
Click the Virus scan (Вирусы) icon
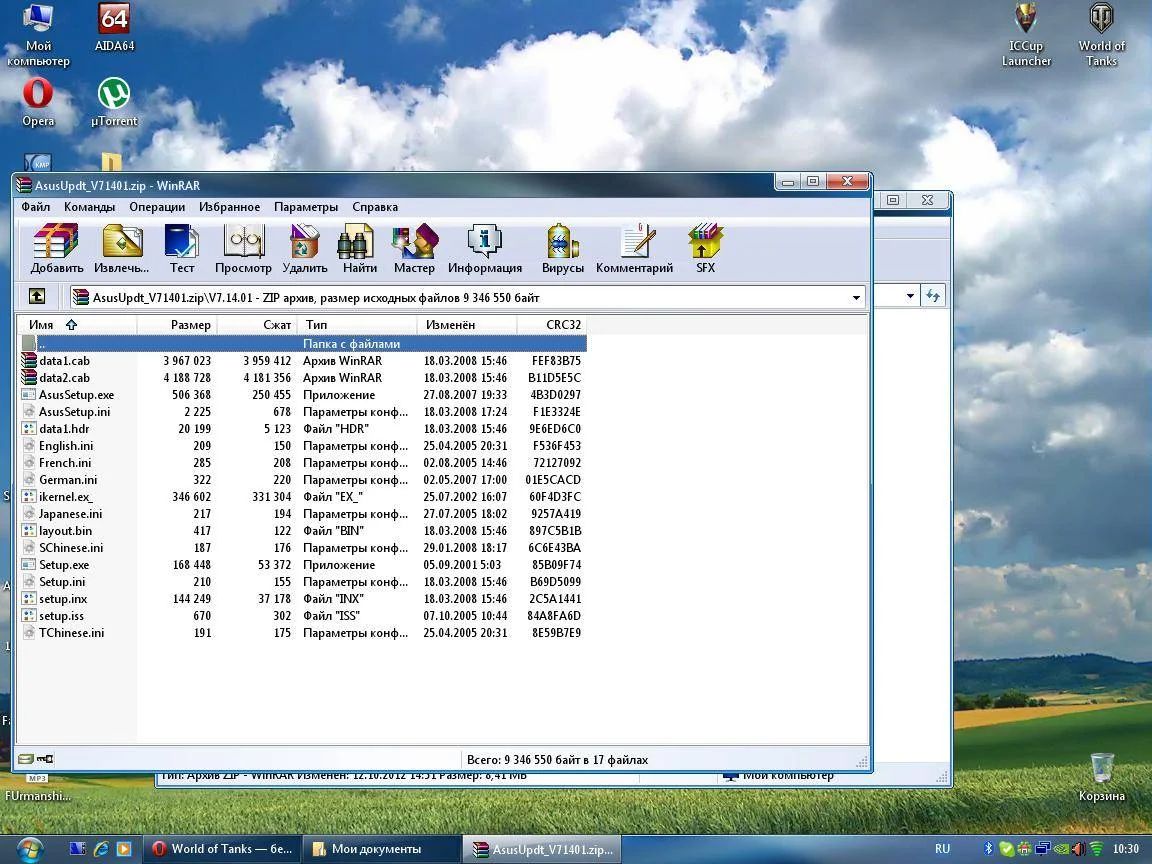pyautogui.click(x=562, y=249)
